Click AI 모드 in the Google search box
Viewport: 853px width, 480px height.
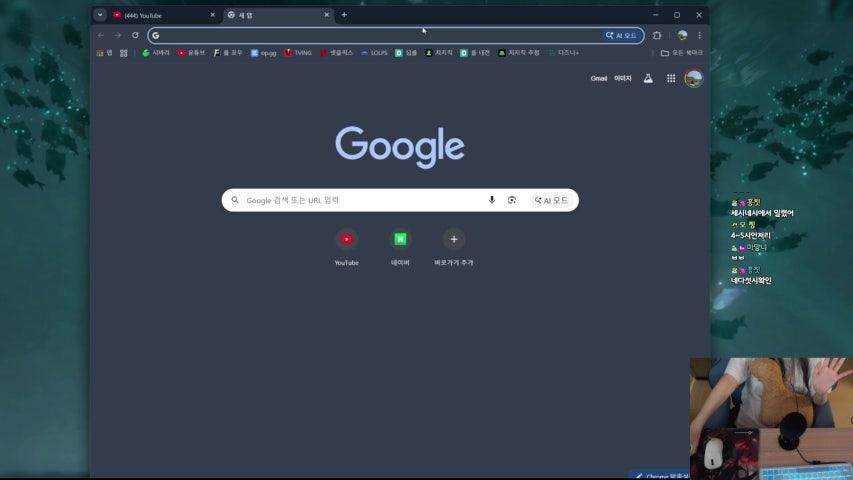[551, 200]
